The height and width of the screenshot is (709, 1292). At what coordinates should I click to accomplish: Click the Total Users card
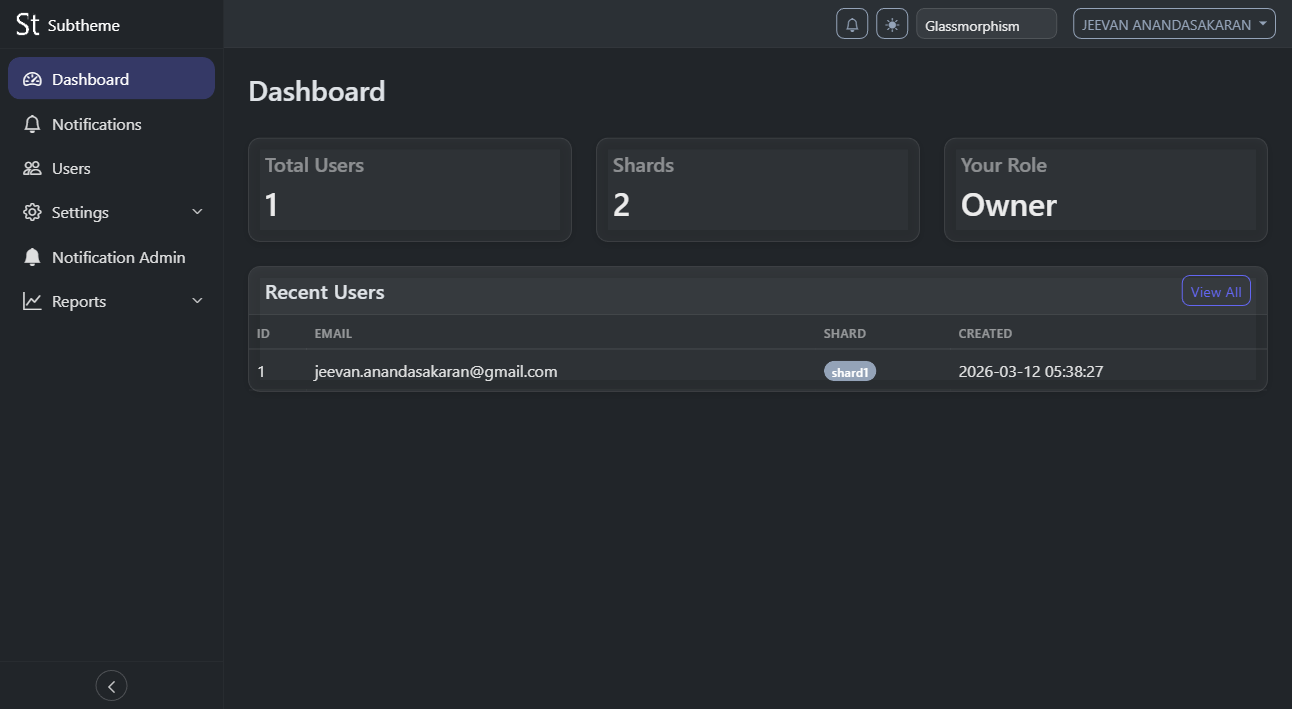[x=410, y=190]
